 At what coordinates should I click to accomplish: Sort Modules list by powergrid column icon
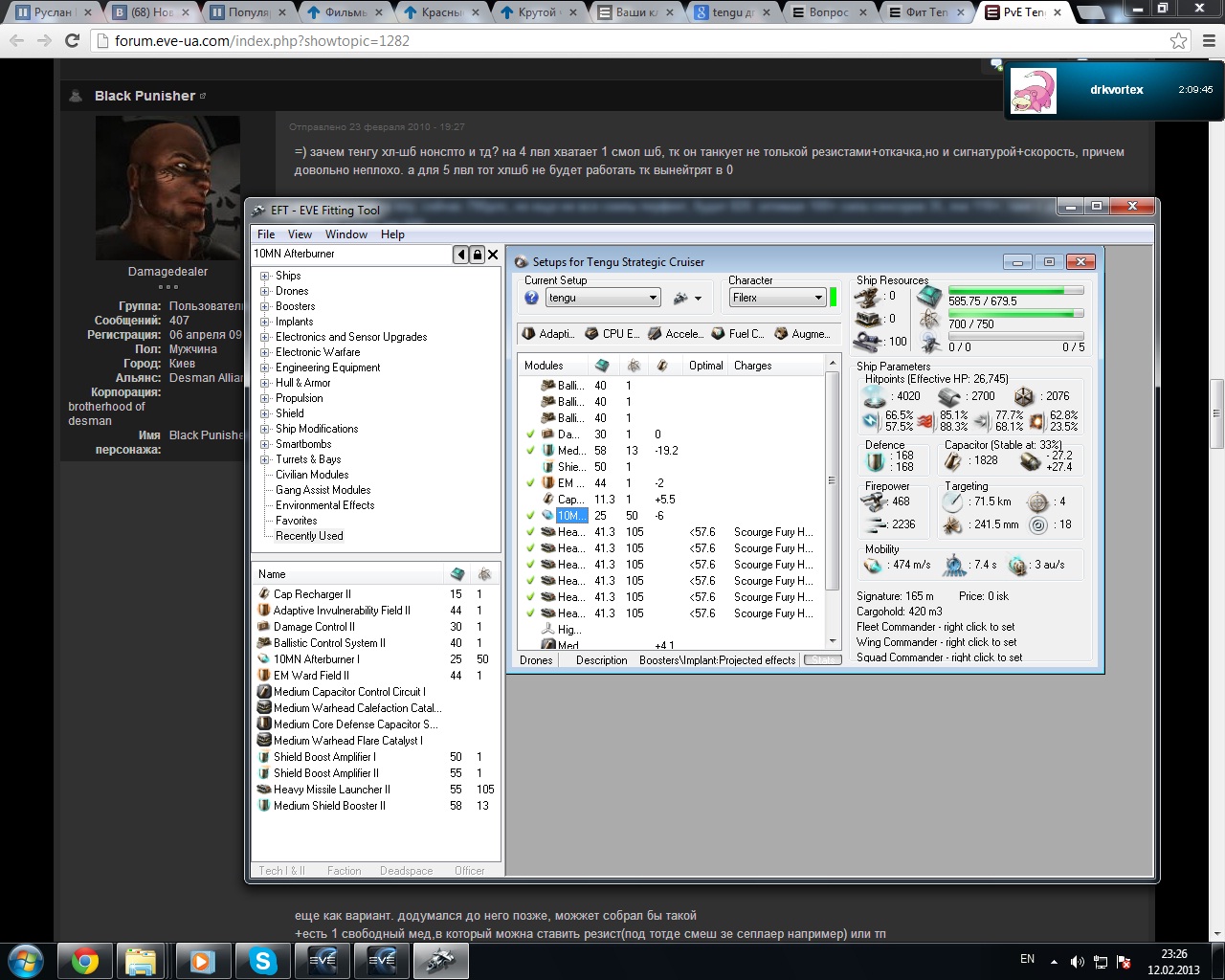click(634, 366)
